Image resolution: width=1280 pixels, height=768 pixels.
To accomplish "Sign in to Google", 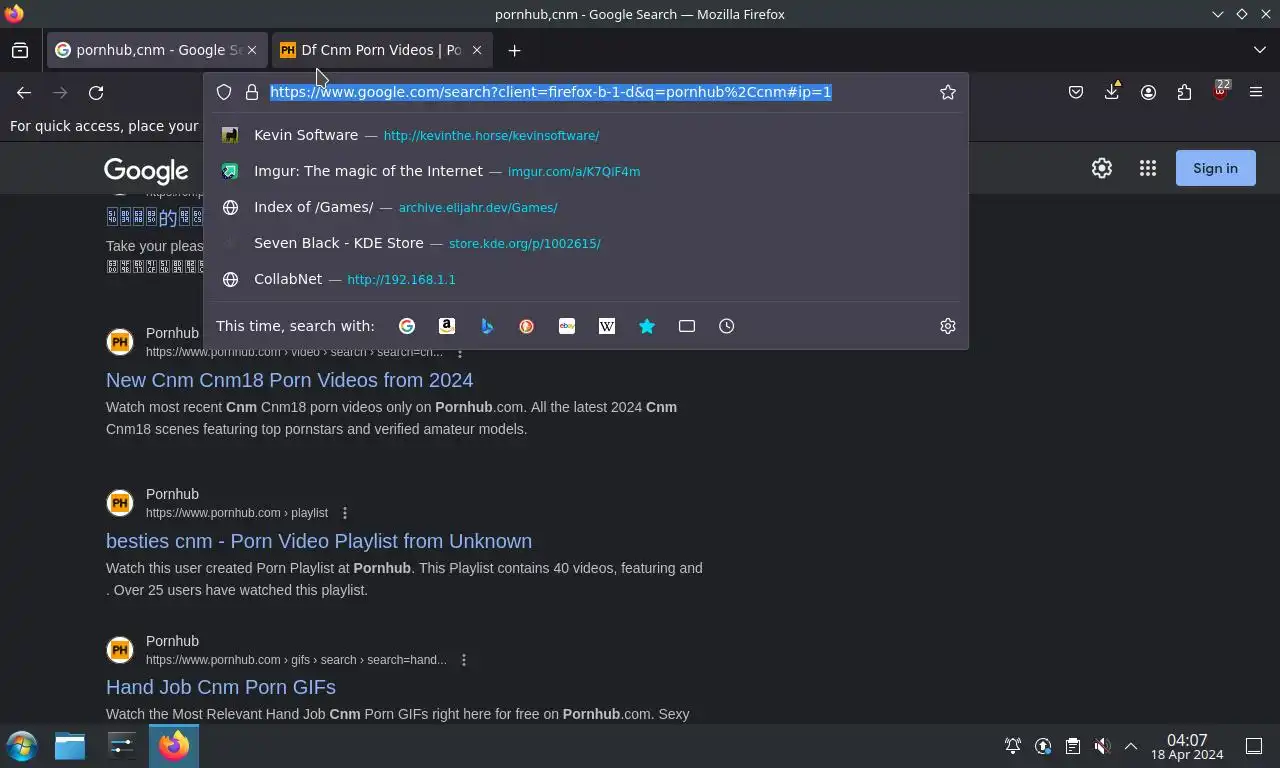I will (1215, 168).
